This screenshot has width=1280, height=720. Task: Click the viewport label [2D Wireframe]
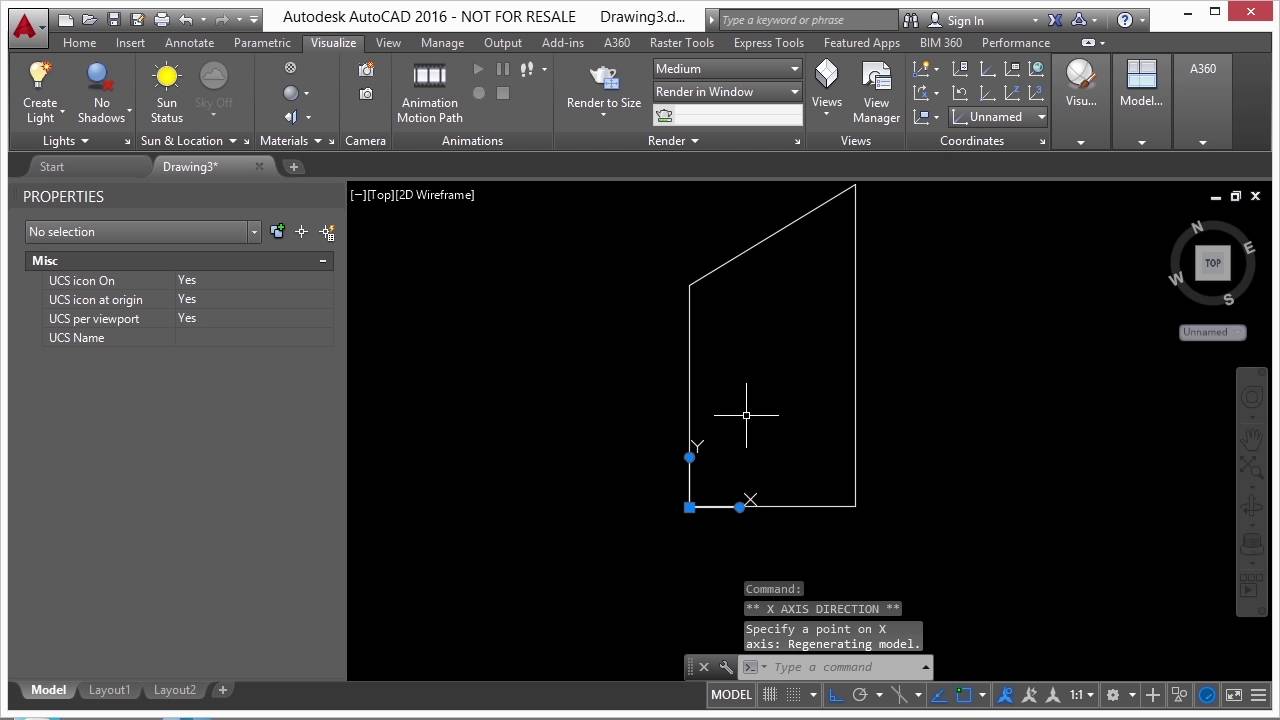coord(436,195)
